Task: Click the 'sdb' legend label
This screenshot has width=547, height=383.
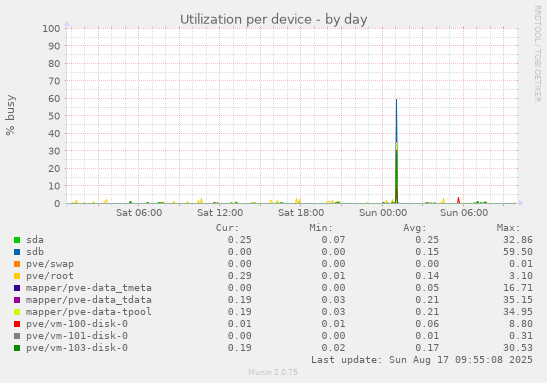Action: [x=35, y=252]
